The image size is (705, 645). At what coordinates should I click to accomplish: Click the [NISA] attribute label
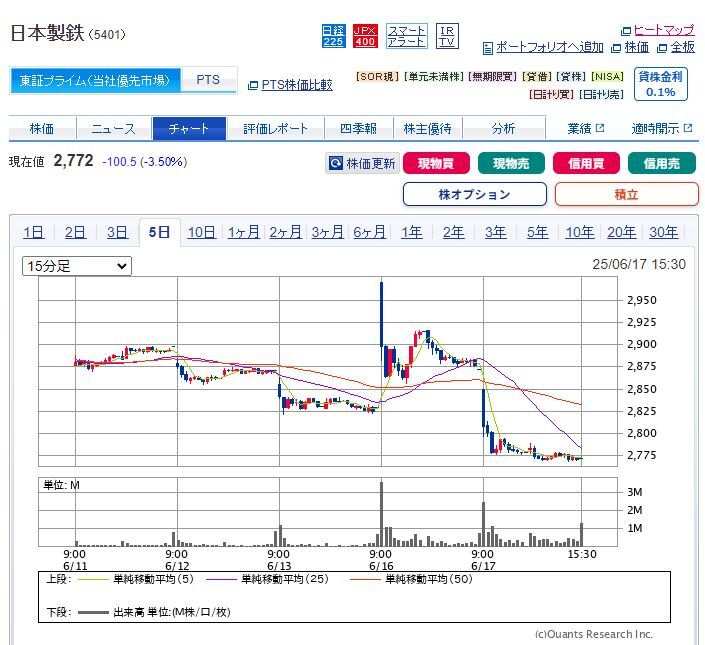click(607, 77)
